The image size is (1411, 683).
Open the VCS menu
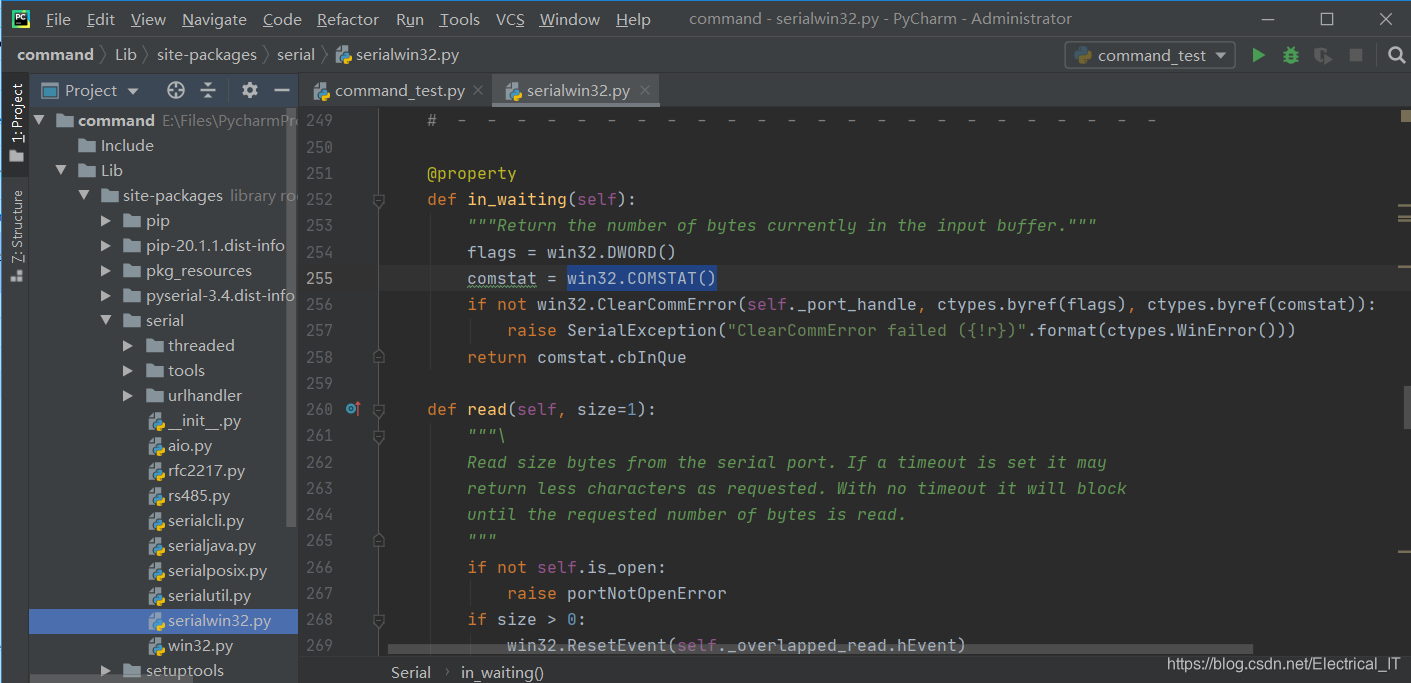510,19
